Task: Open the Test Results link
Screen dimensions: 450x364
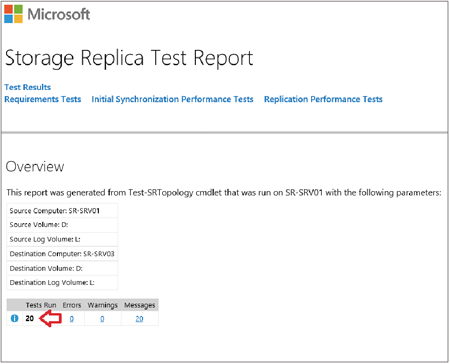Action: coord(28,87)
